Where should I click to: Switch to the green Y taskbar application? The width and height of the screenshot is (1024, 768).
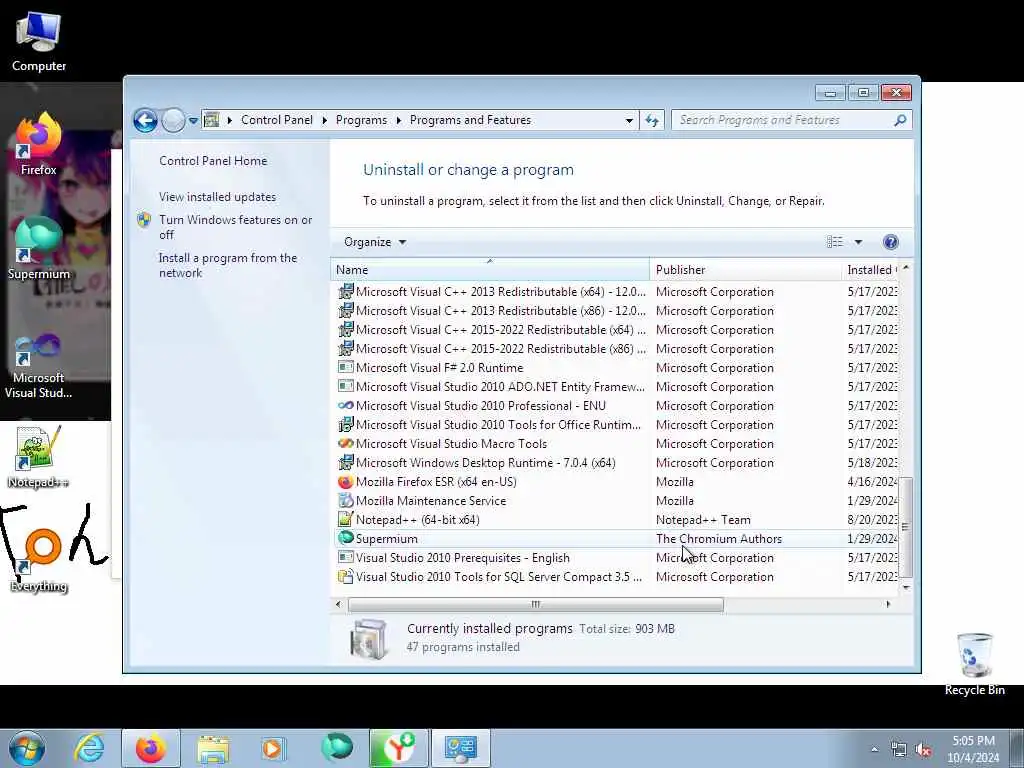398,748
